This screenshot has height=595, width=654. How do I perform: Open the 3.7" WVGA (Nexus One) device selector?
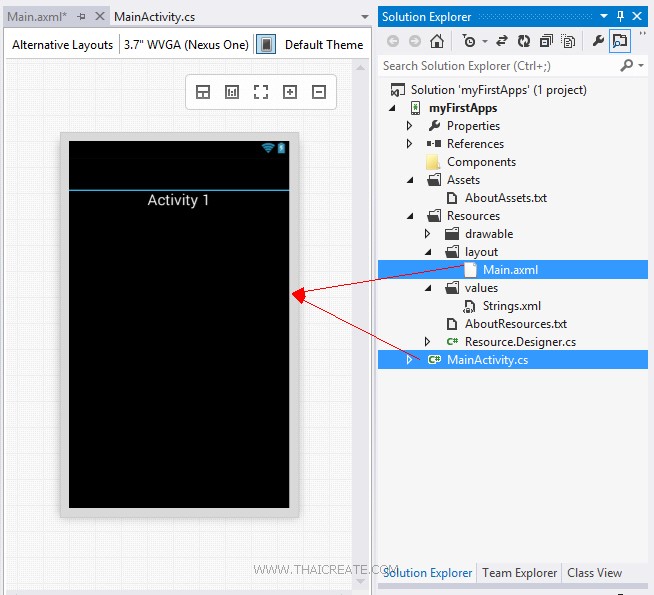tap(186, 45)
